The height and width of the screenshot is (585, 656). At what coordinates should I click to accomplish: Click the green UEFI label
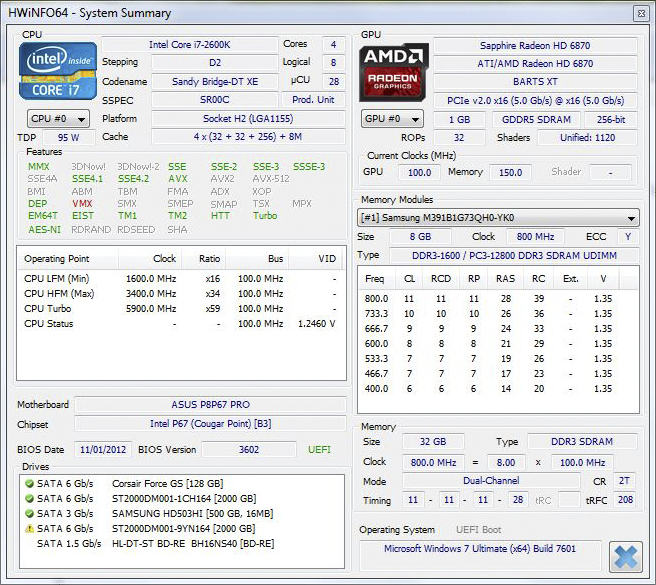click(319, 450)
